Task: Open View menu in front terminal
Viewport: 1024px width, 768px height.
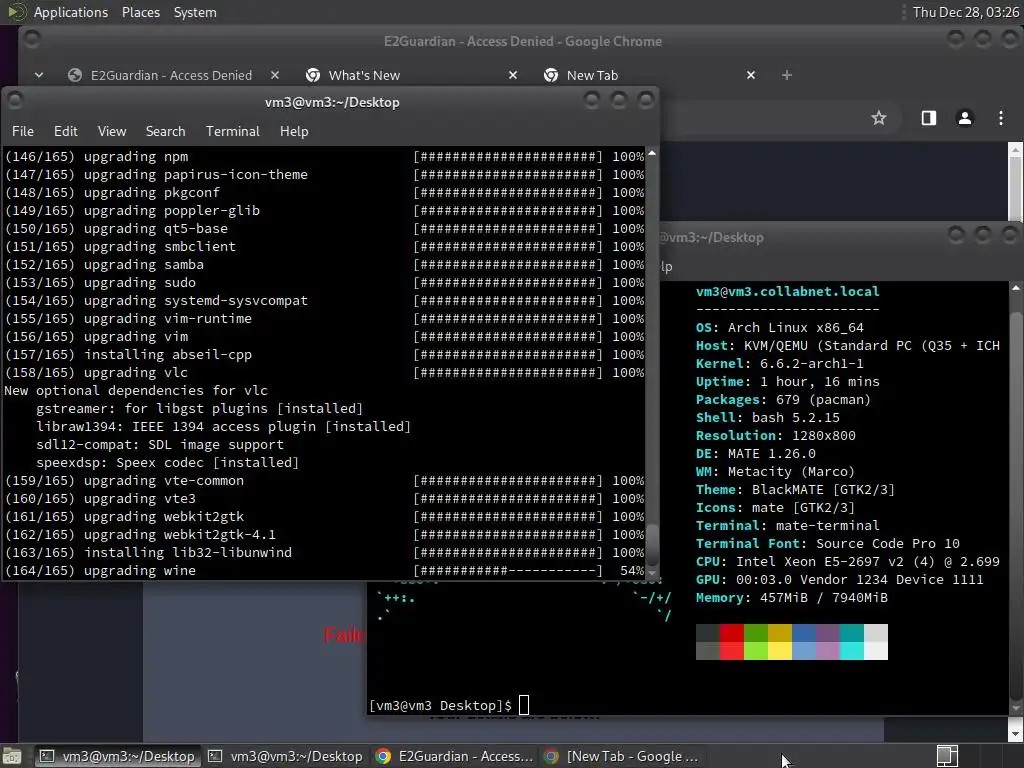Action: tap(112, 131)
